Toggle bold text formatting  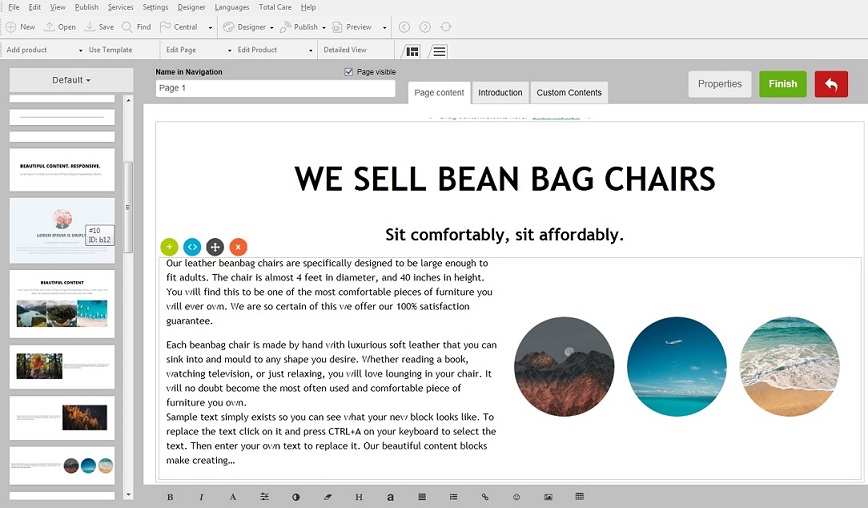coord(170,497)
